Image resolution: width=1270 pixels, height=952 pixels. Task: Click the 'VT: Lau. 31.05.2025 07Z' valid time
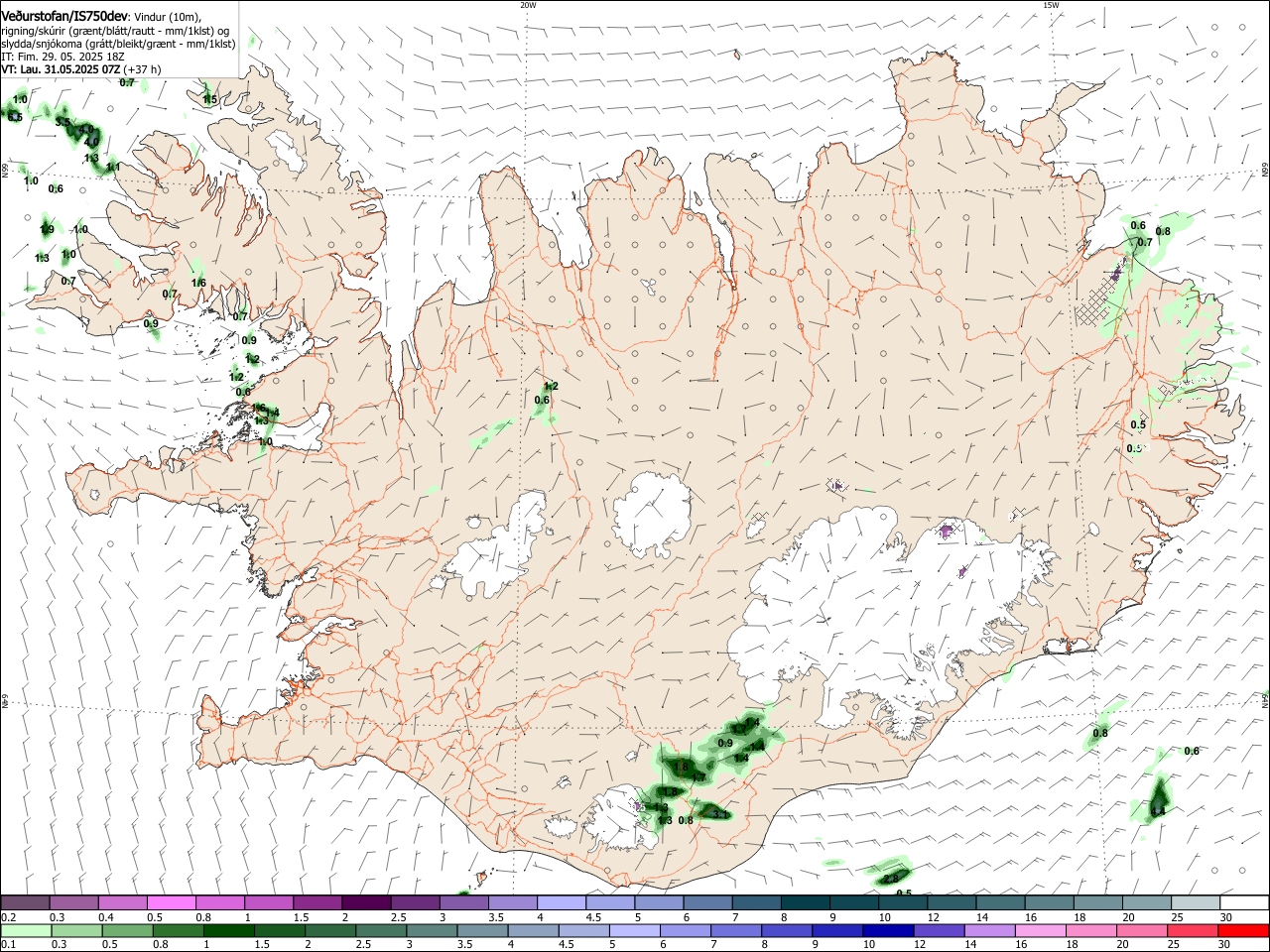coord(61,69)
